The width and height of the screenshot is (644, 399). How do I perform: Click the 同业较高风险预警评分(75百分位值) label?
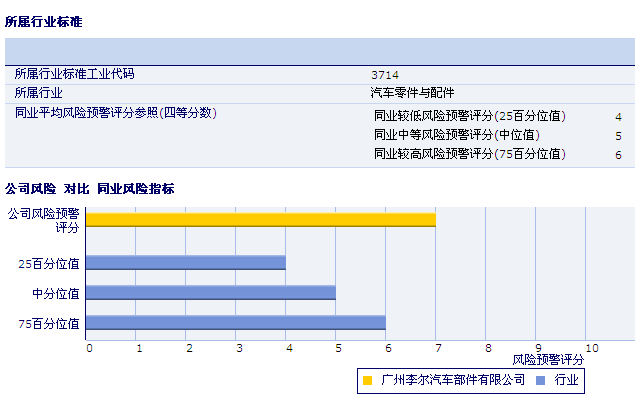coord(469,154)
